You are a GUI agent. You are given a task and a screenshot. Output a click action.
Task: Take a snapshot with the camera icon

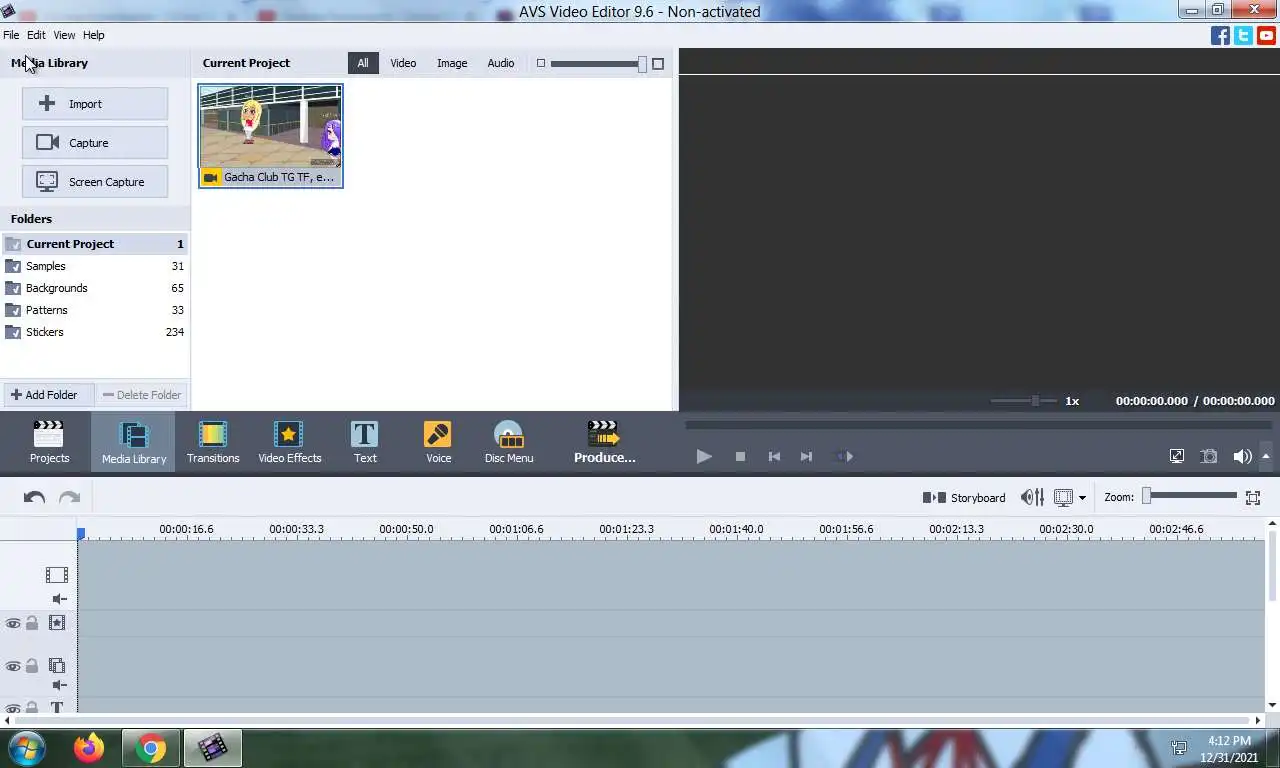[x=1209, y=456]
